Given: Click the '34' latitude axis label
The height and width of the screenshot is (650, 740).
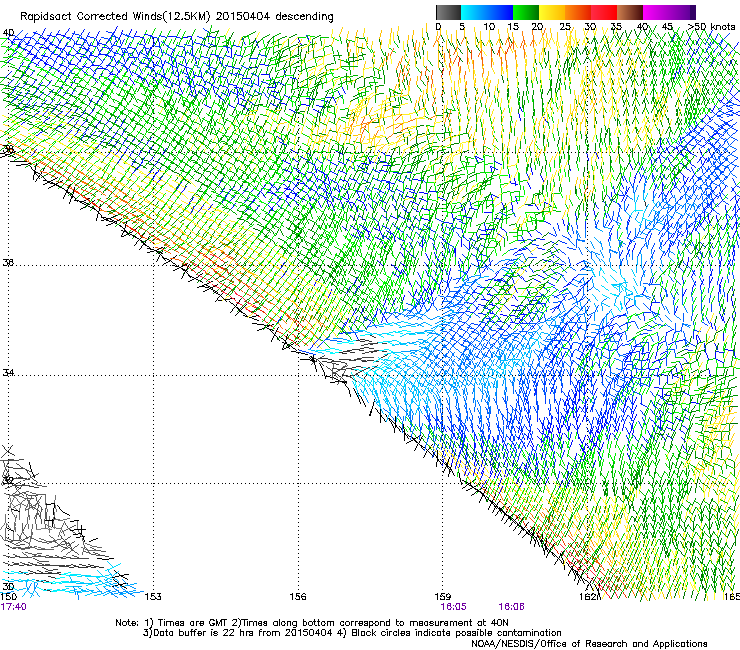Looking at the screenshot, I should point(8,373).
